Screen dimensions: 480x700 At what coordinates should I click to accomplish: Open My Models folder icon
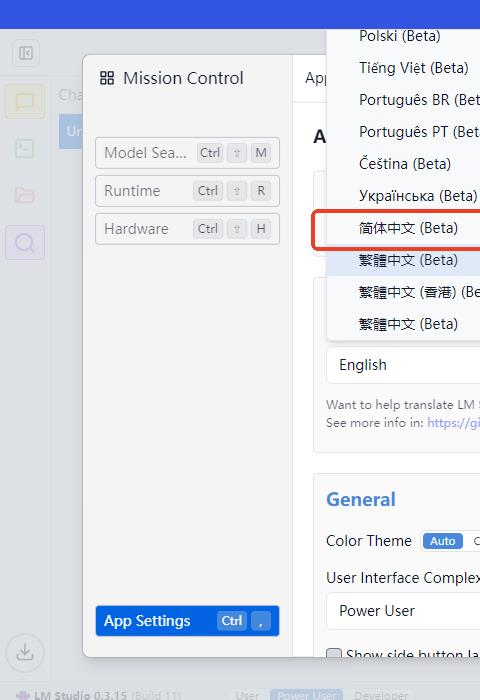pos(25,195)
